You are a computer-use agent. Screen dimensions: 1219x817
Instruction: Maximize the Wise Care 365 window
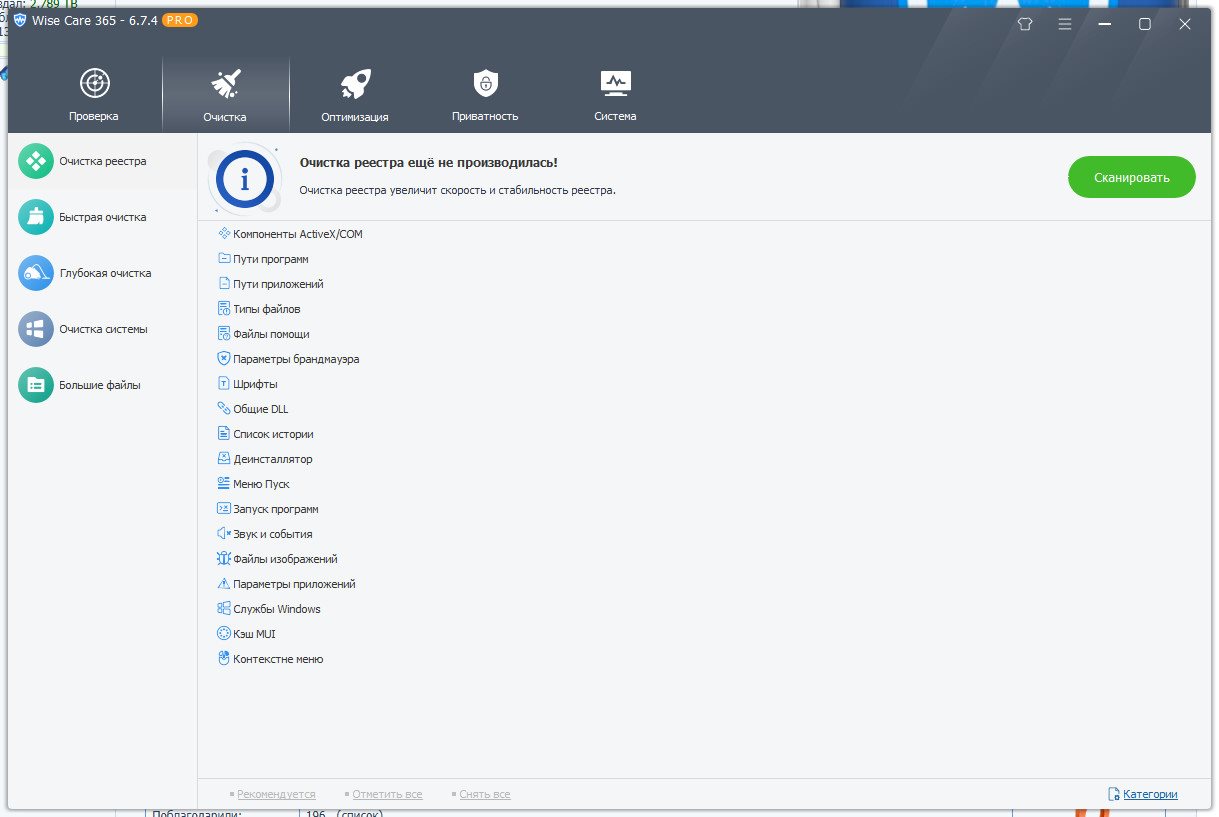click(x=1145, y=24)
